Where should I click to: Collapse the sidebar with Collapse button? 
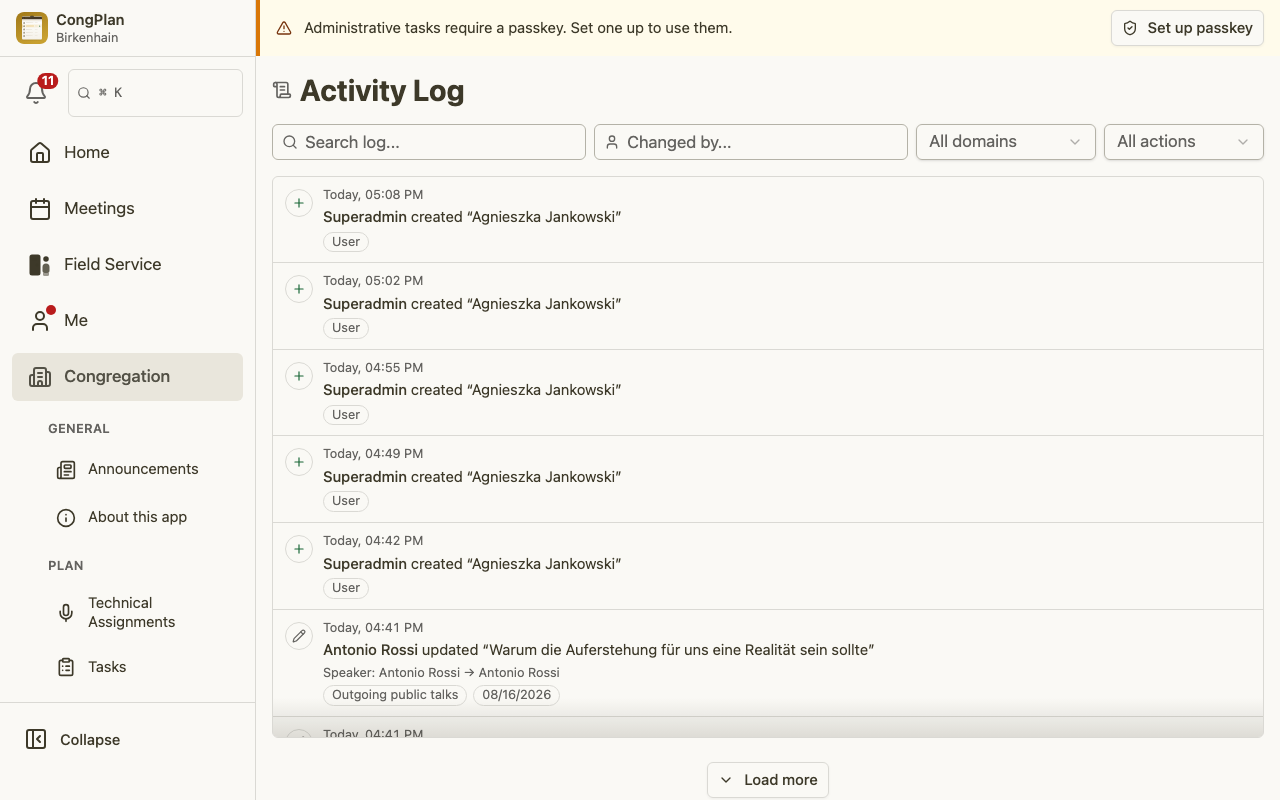tap(73, 739)
